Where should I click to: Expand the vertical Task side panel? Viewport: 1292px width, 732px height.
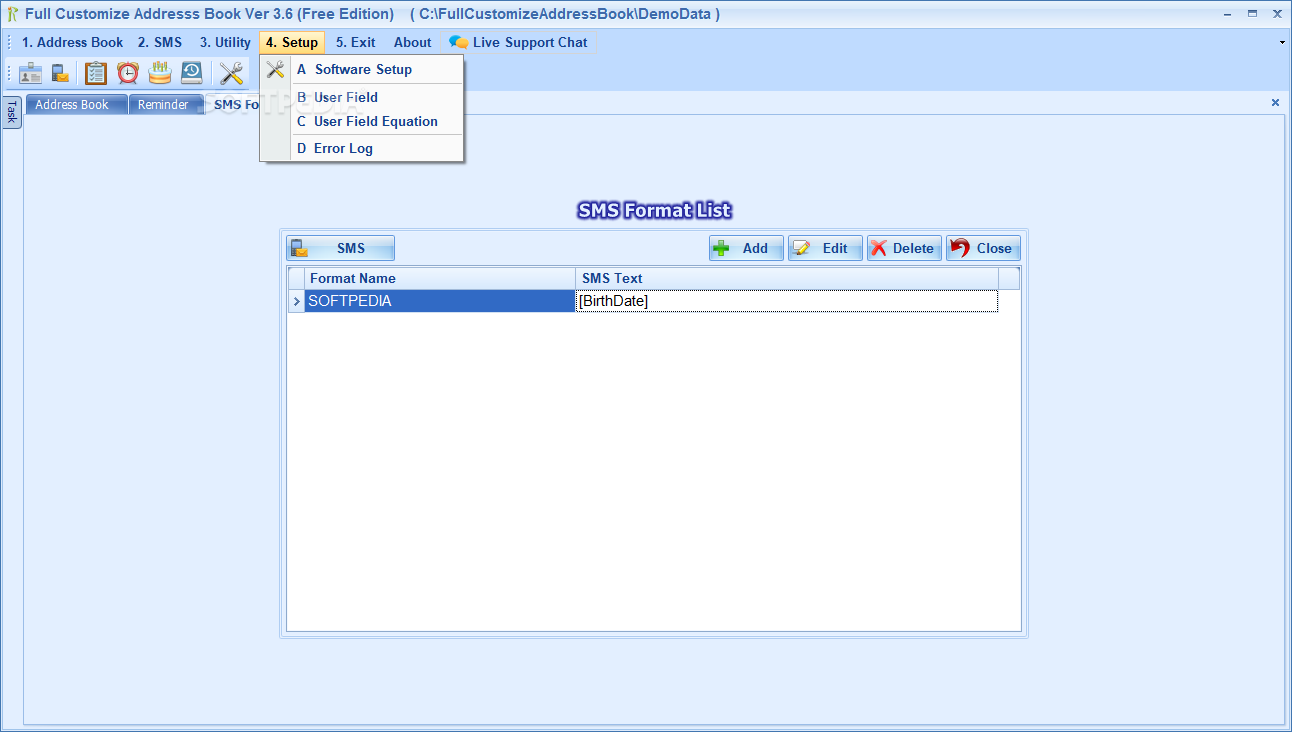pyautogui.click(x=11, y=113)
